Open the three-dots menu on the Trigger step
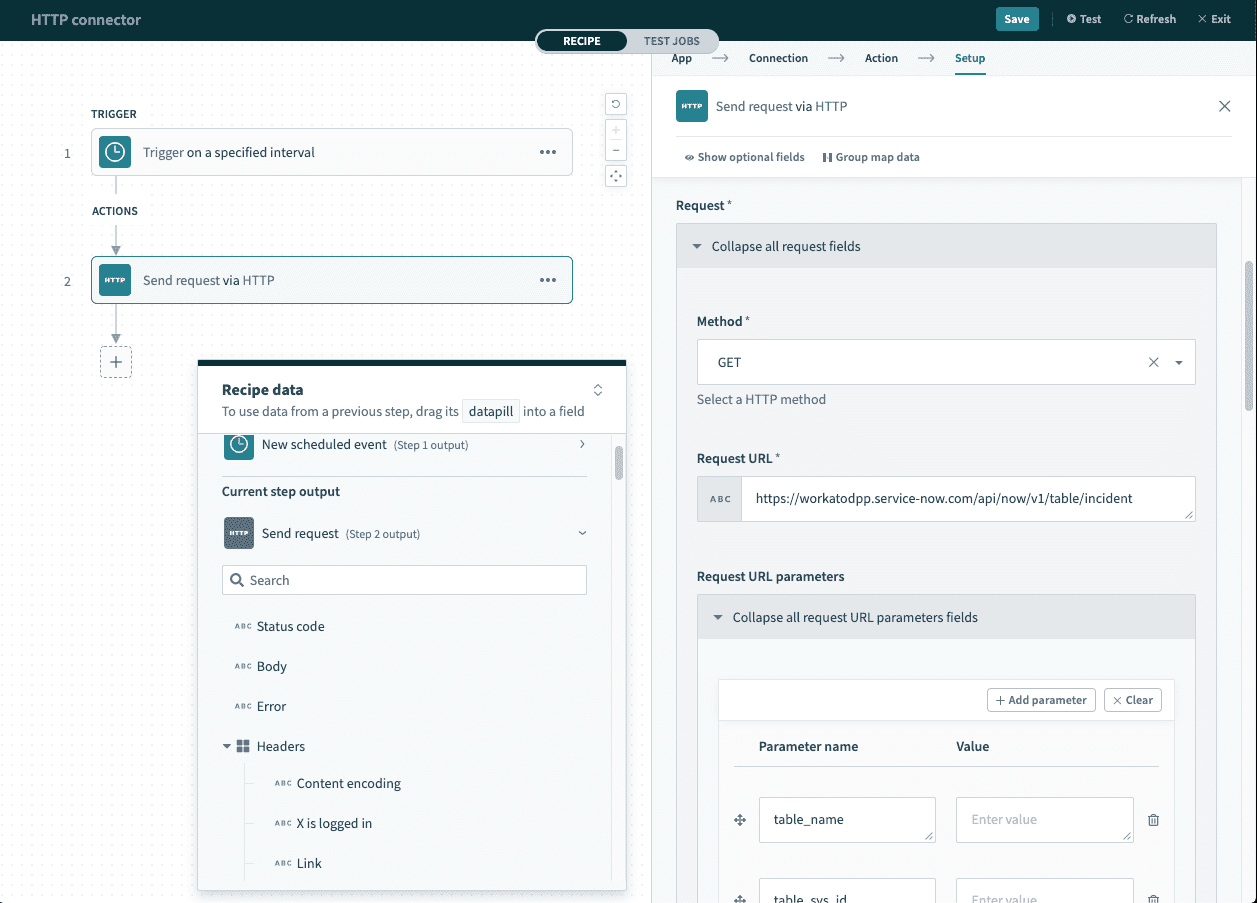The image size is (1257, 903). 548,153
